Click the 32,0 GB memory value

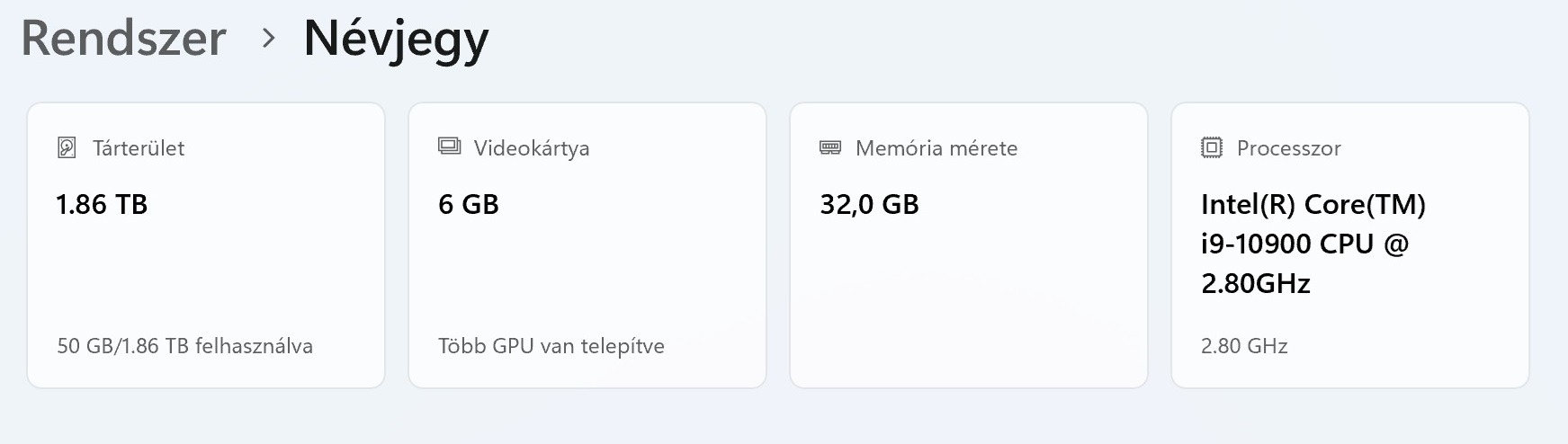pyautogui.click(x=869, y=205)
